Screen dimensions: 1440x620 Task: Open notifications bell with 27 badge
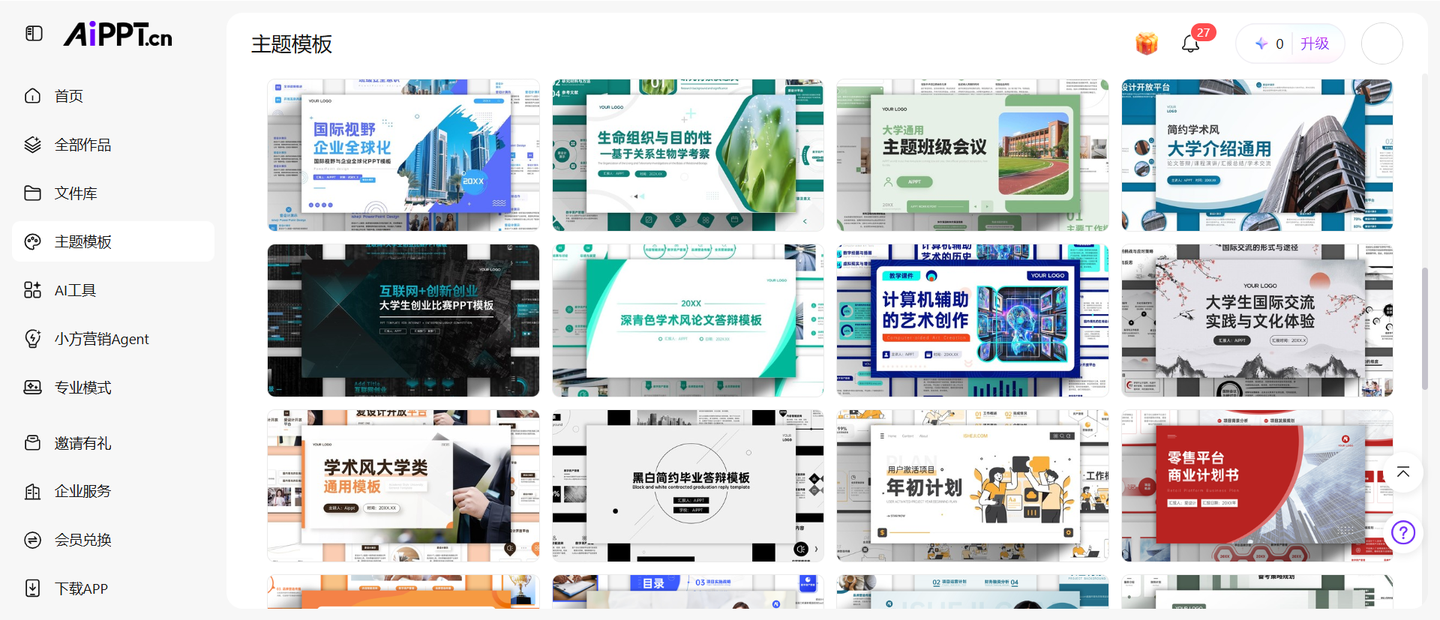1190,44
